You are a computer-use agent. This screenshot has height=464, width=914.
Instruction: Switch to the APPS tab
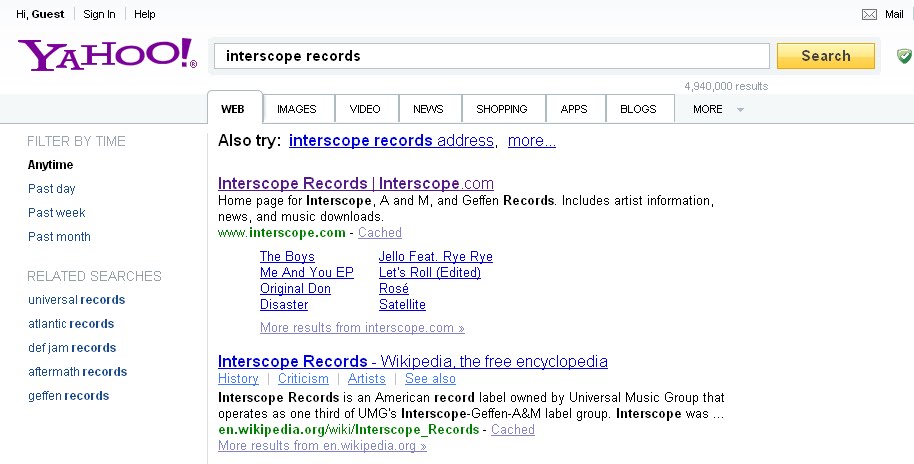point(574,109)
